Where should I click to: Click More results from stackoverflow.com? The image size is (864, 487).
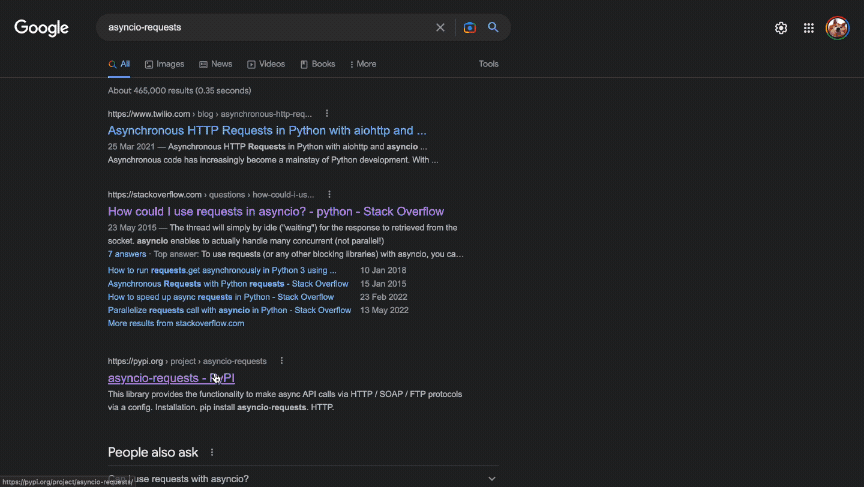click(176, 323)
